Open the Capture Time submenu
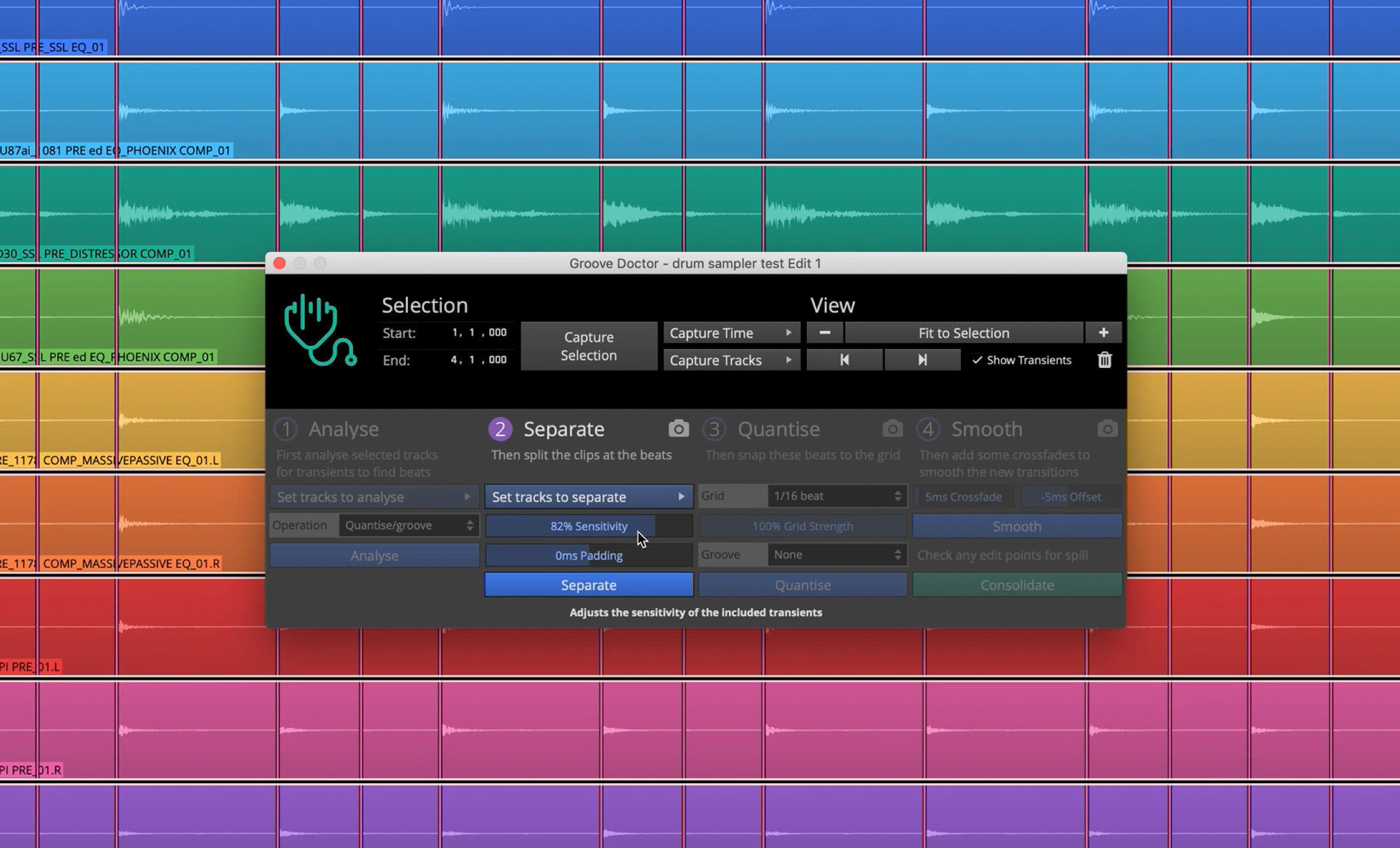1400x848 pixels. [x=731, y=333]
